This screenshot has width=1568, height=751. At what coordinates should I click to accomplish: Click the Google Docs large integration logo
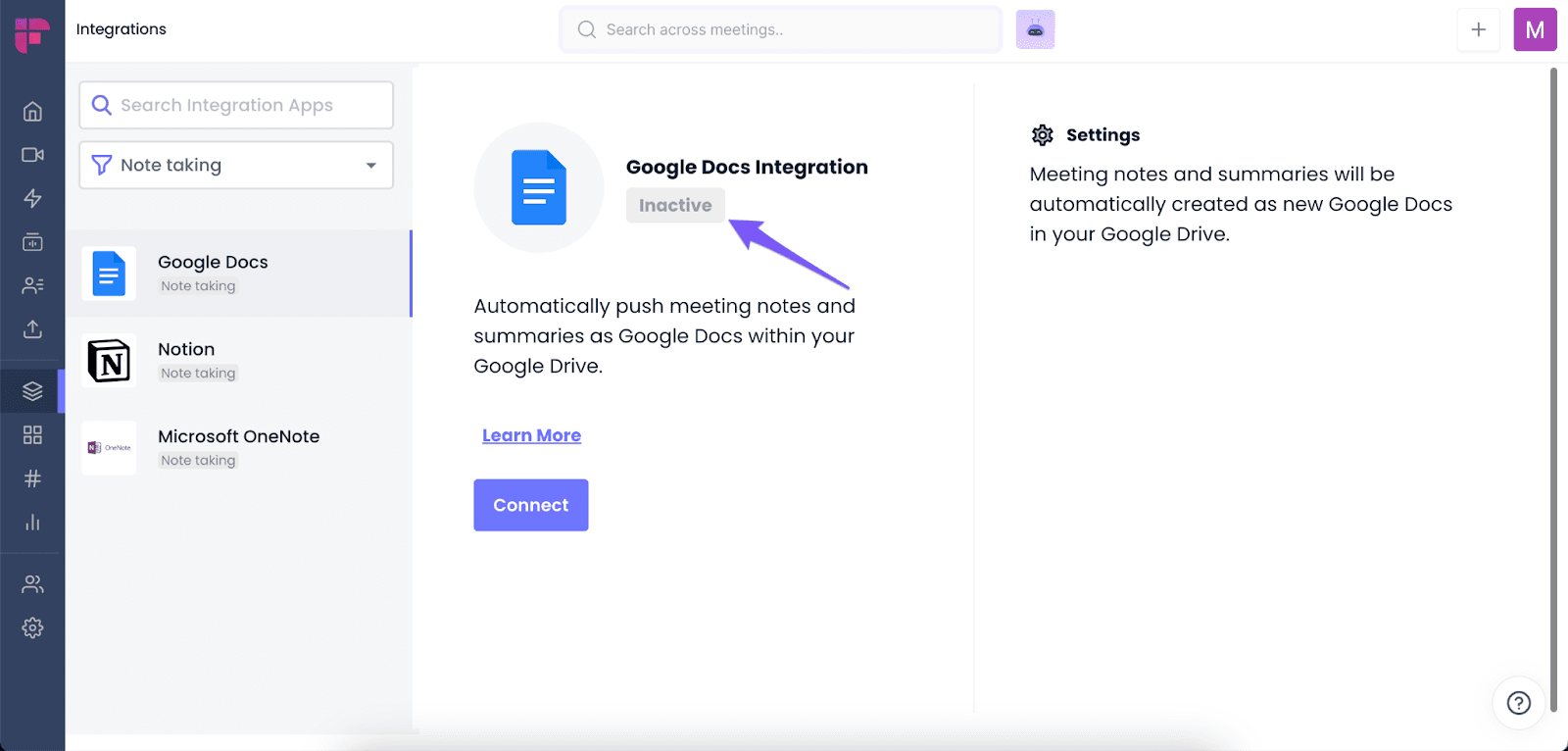point(539,187)
